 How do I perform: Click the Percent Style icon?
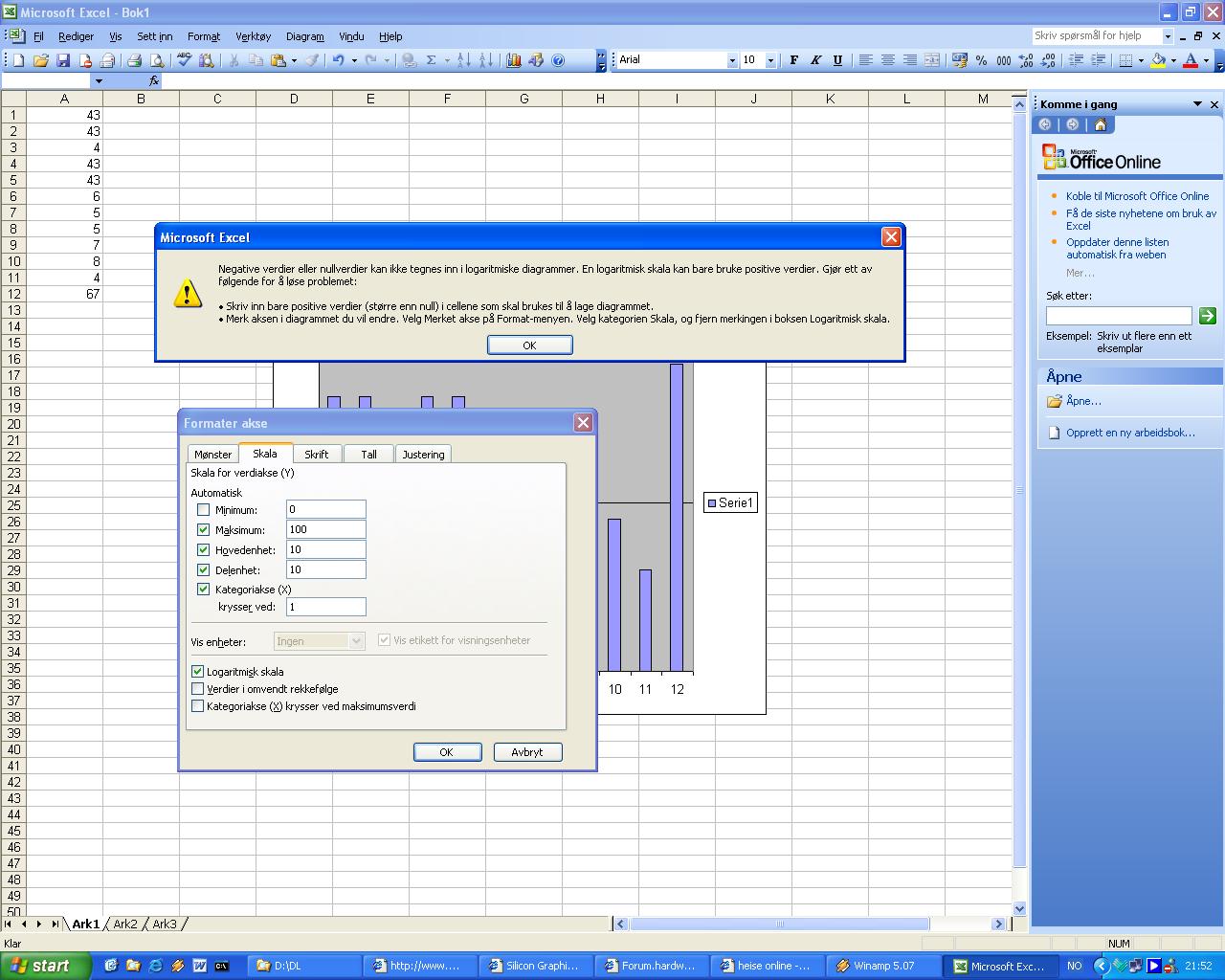981,60
